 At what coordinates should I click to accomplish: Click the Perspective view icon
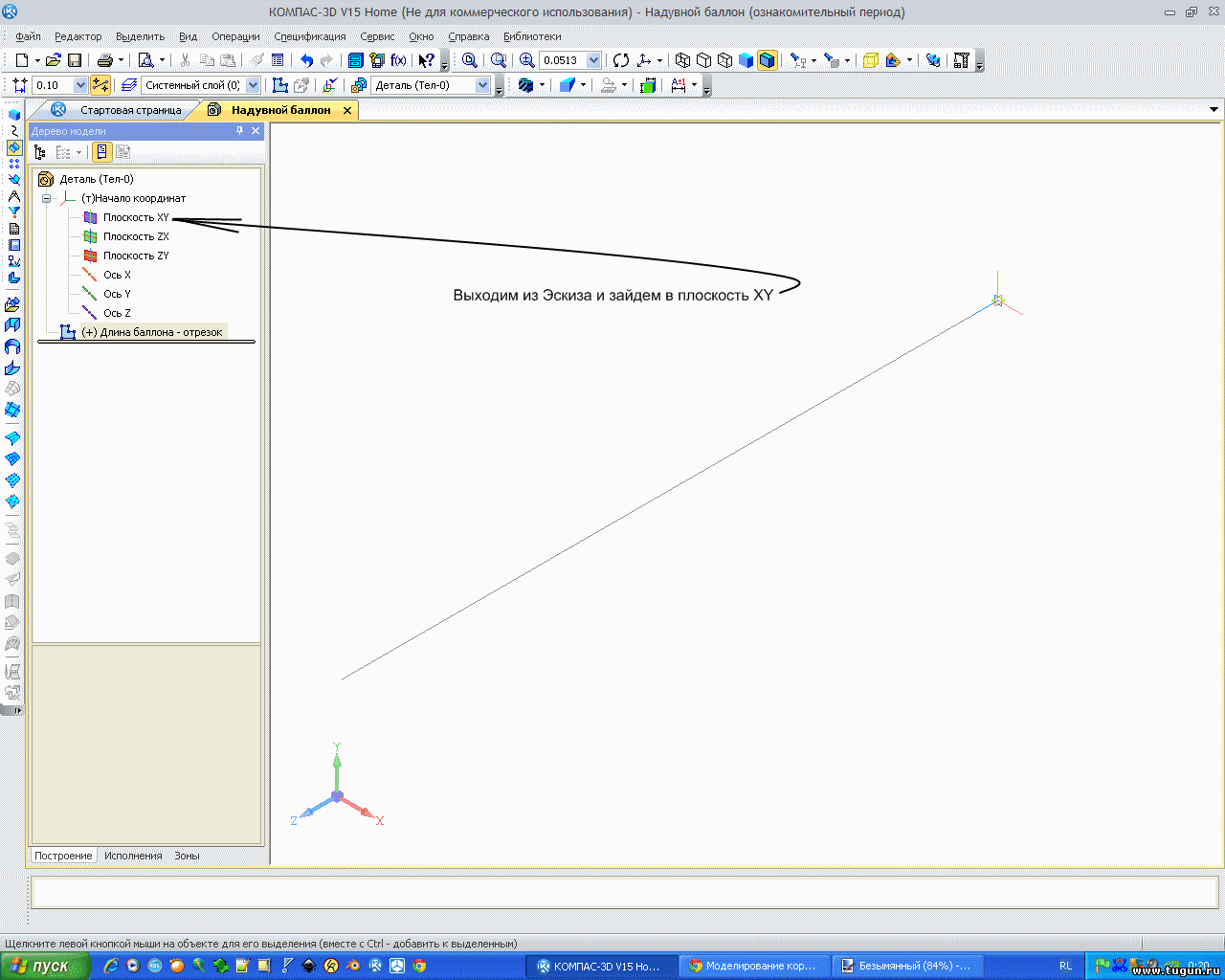[870, 60]
